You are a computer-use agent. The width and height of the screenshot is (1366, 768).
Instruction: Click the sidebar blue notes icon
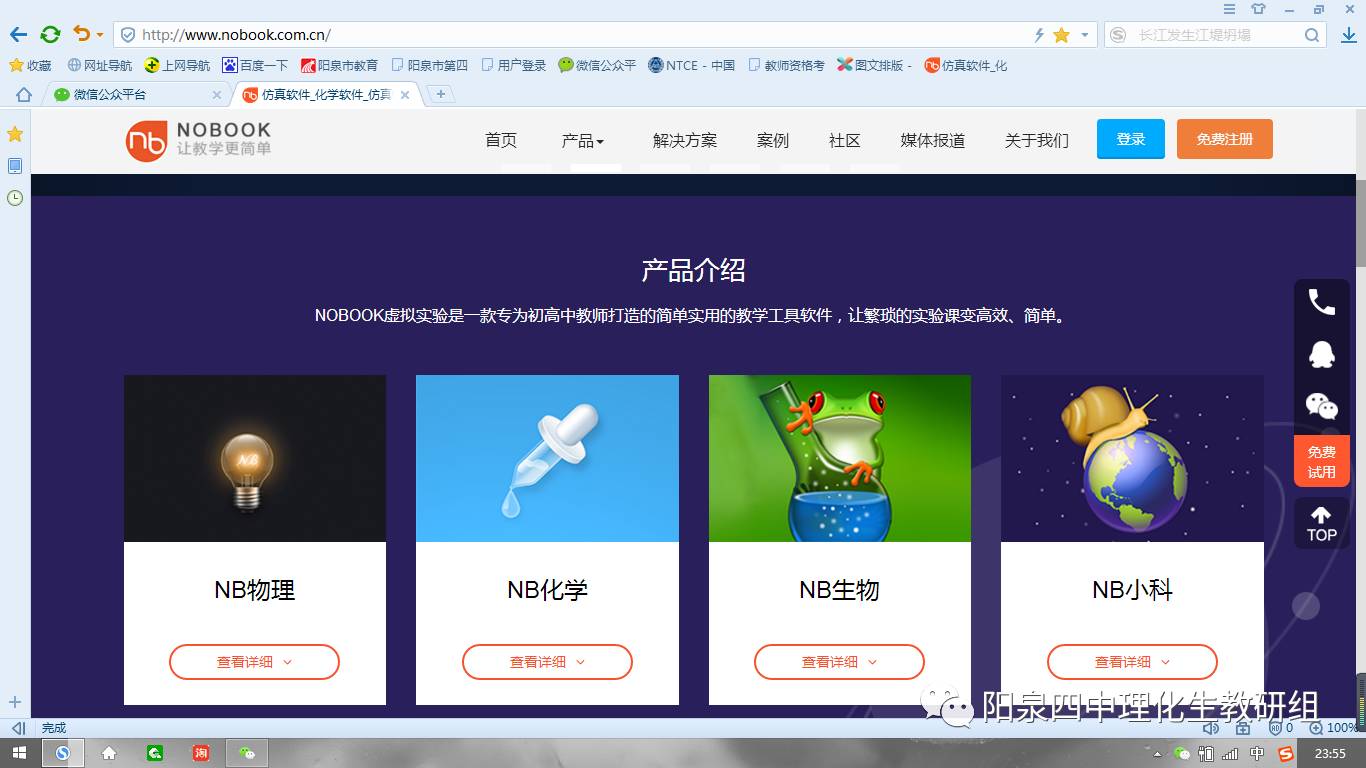pos(15,166)
